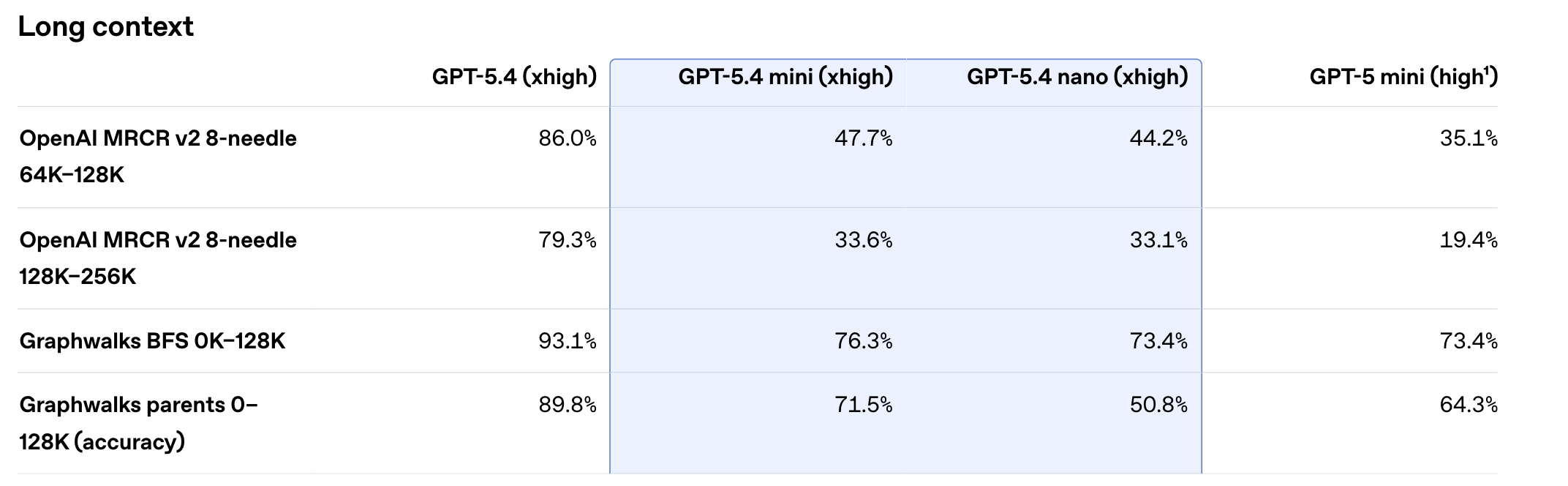The image size is (1568, 486).
Task: Open footnote 1 superscript in GPT-5 mini header
Action: point(1488,71)
